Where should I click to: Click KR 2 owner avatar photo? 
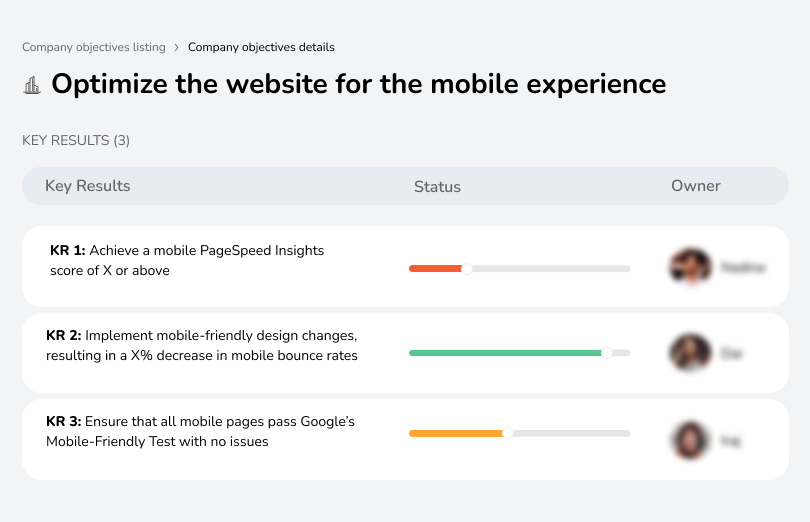pyautogui.click(x=691, y=352)
